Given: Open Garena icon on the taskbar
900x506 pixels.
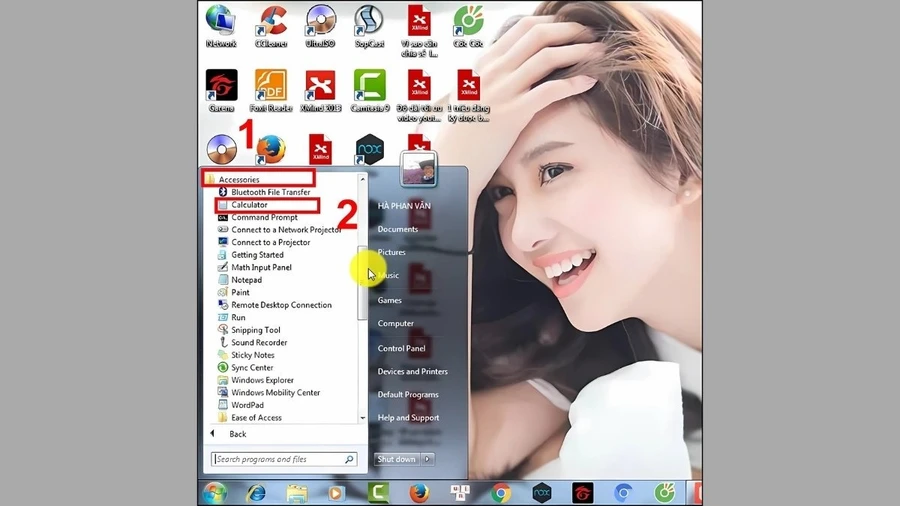Looking at the screenshot, I should click(x=583, y=493).
